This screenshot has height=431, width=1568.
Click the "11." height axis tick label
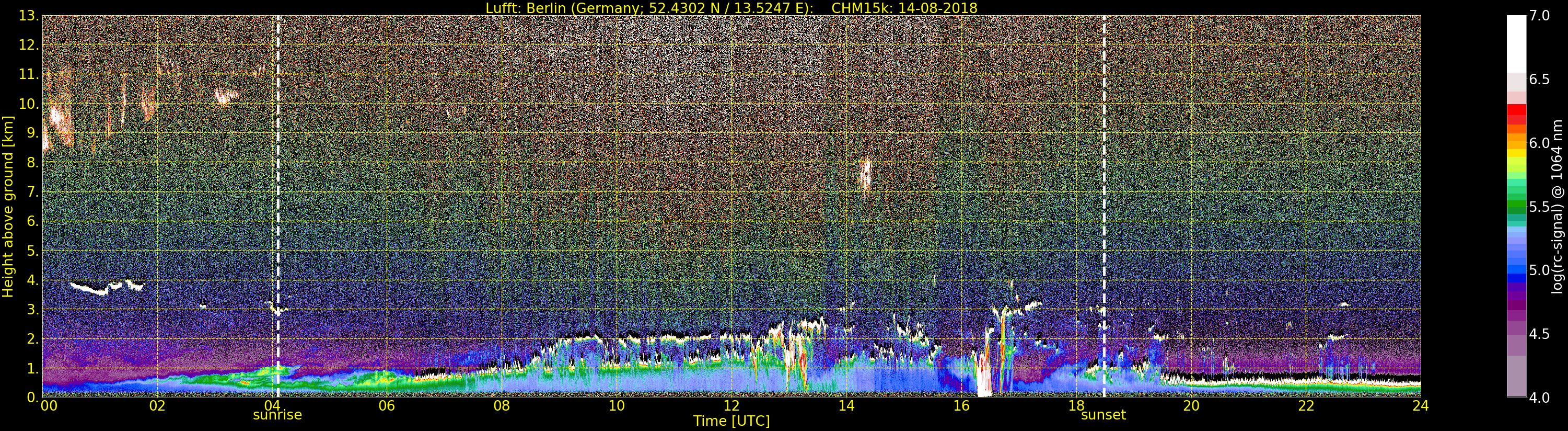29,75
